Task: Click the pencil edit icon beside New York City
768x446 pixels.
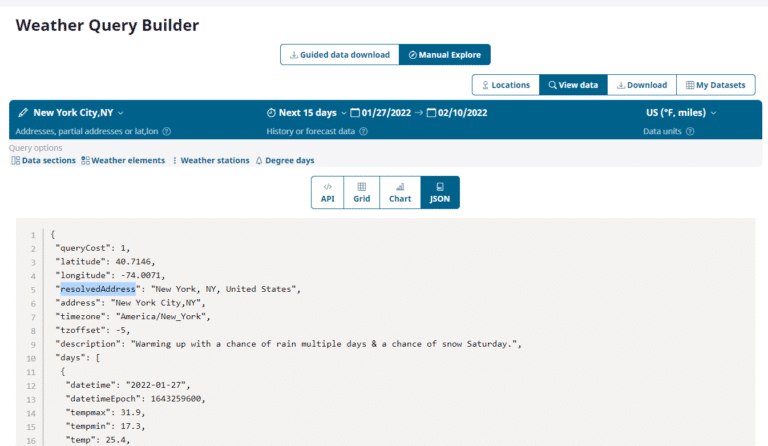Action: pos(23,113)
